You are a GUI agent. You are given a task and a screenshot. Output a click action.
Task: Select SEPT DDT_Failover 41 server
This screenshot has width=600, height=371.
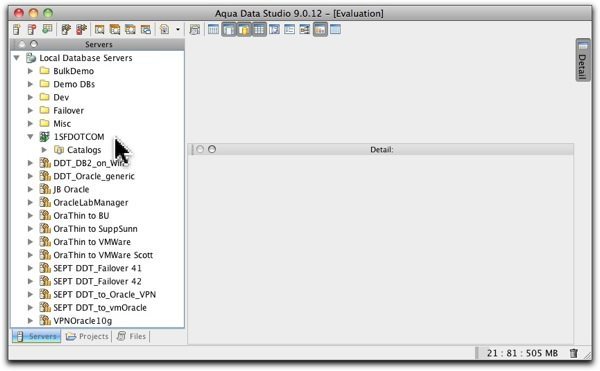point(97,268)
